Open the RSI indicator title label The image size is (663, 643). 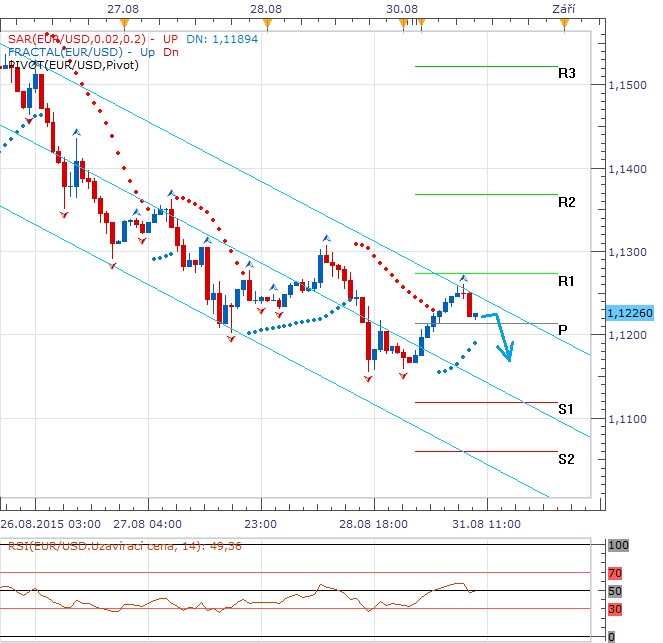click(x=100, y=546)
